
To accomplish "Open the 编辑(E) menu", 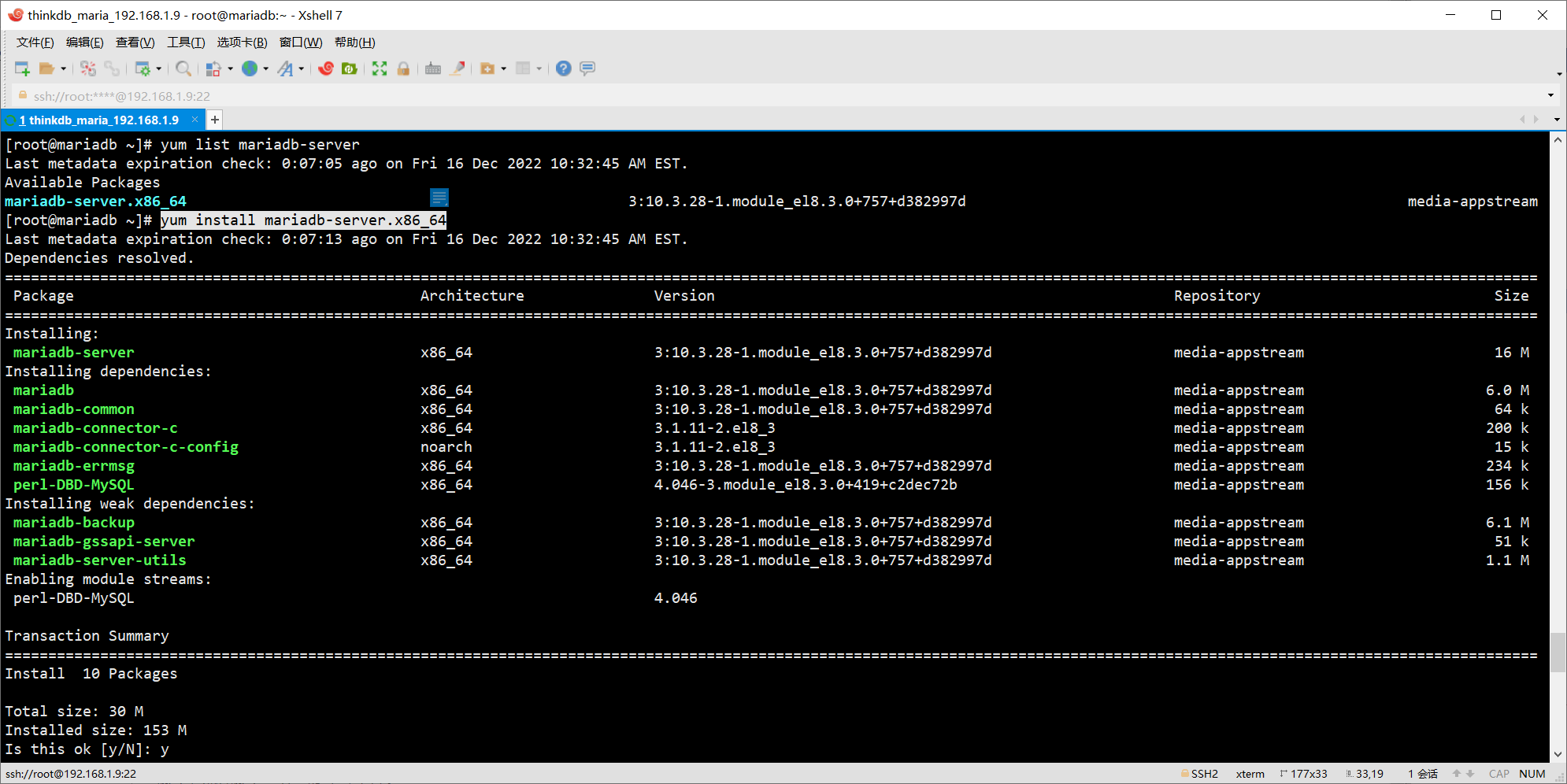I will pos(85,43).
